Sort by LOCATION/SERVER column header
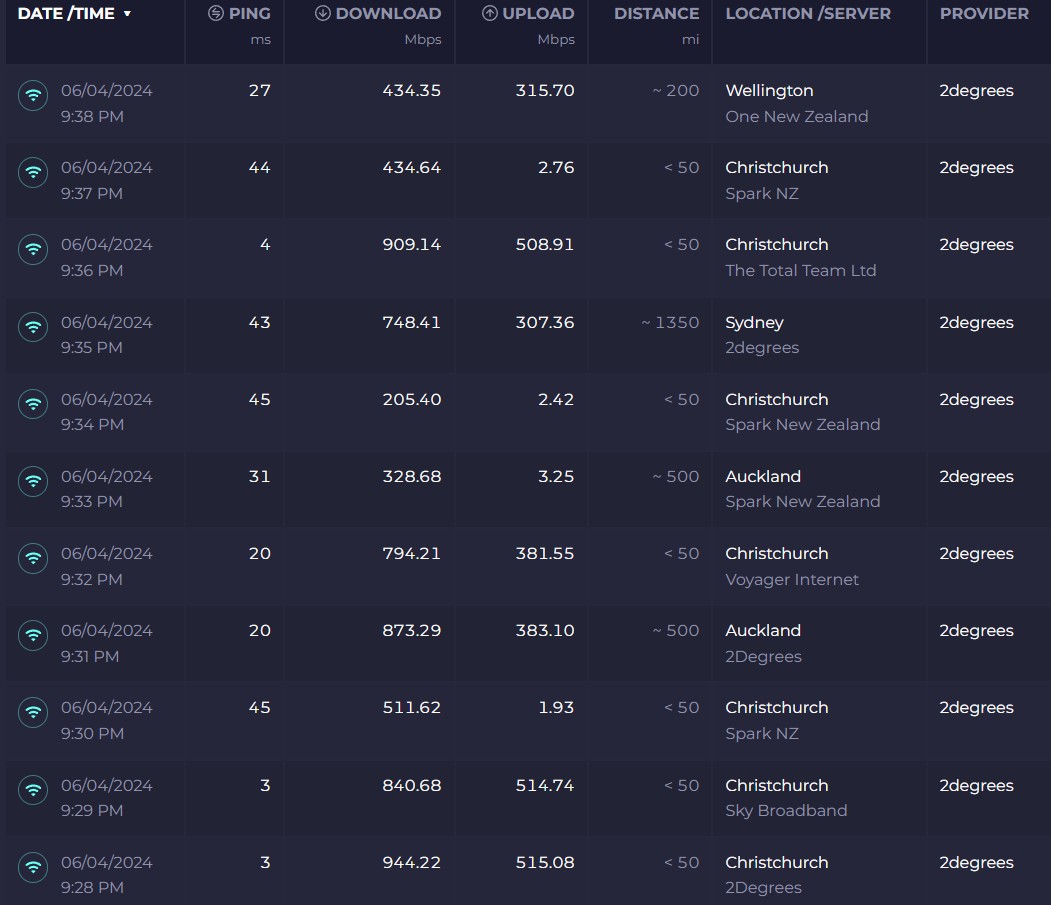Screen dimensions: 1051x905 click(808, 13)
